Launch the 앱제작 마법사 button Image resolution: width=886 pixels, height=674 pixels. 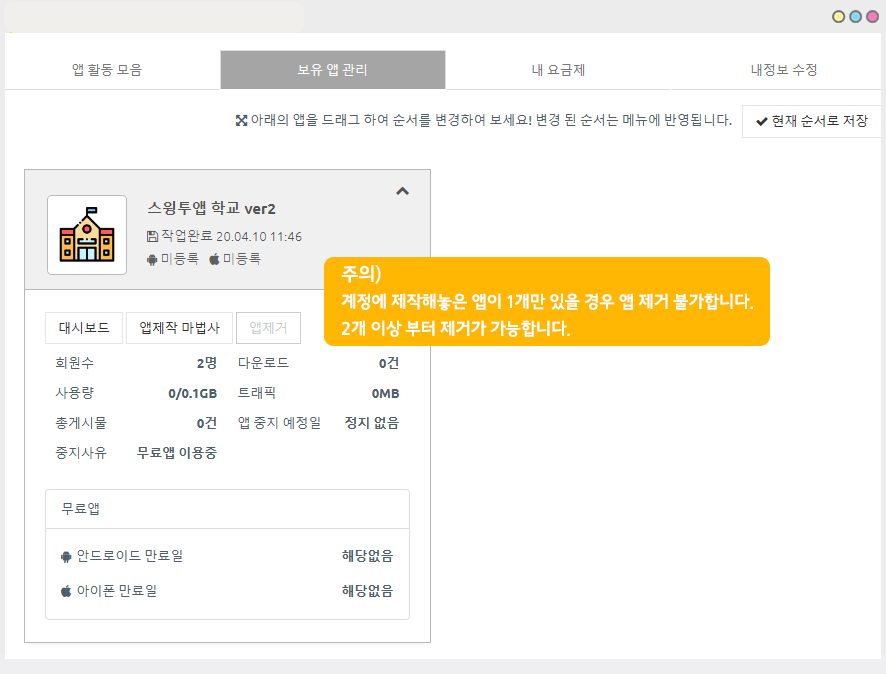tap(180, 328)
